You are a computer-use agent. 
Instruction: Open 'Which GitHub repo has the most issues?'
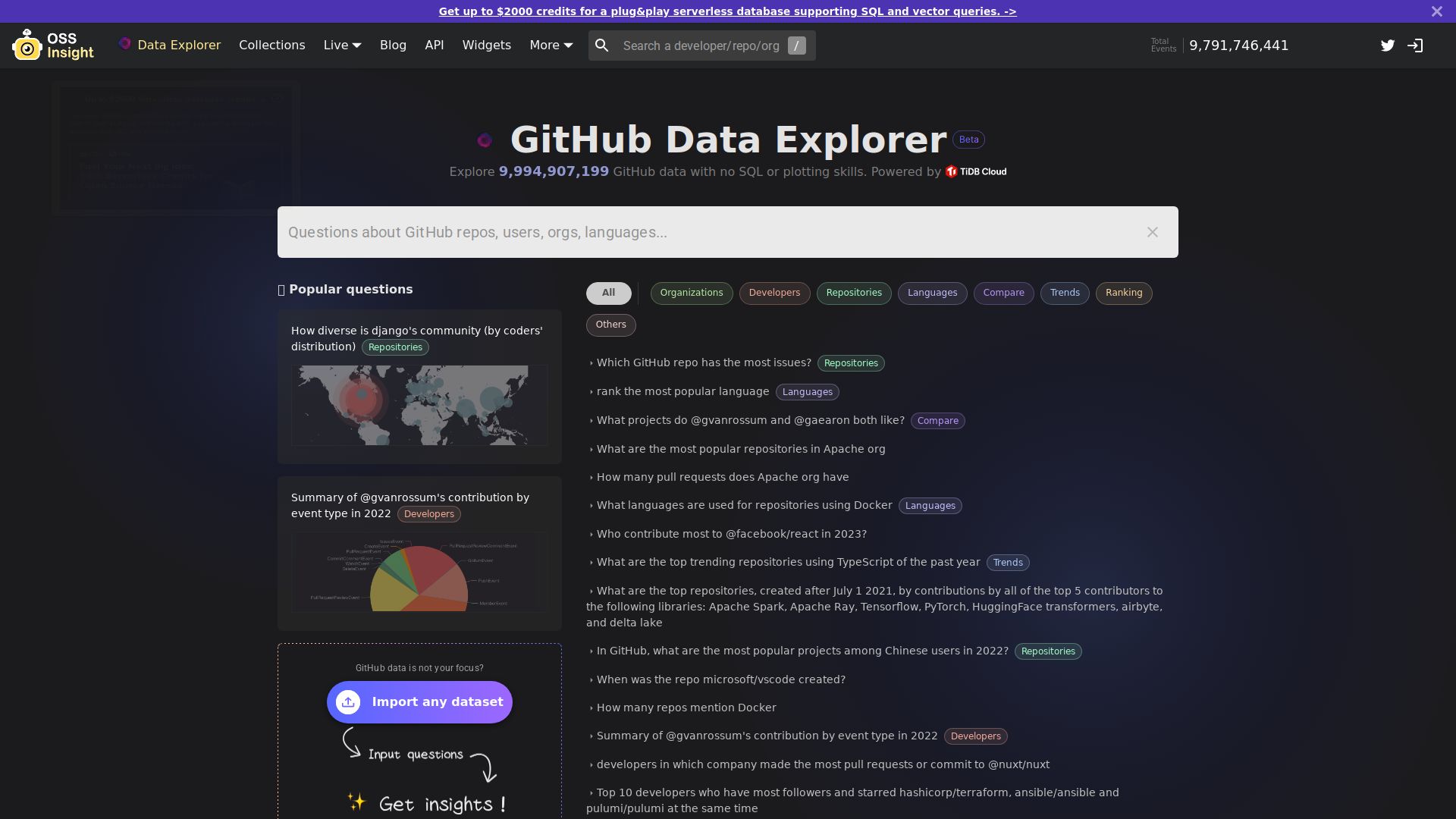(x=703, y=362)
